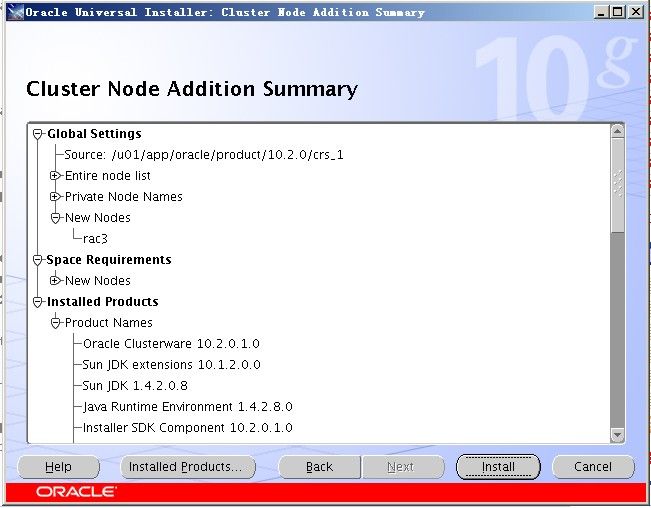This screenshot has width=651, height=508.
Task: Click the disabled Next button
Action: [403, 467]
